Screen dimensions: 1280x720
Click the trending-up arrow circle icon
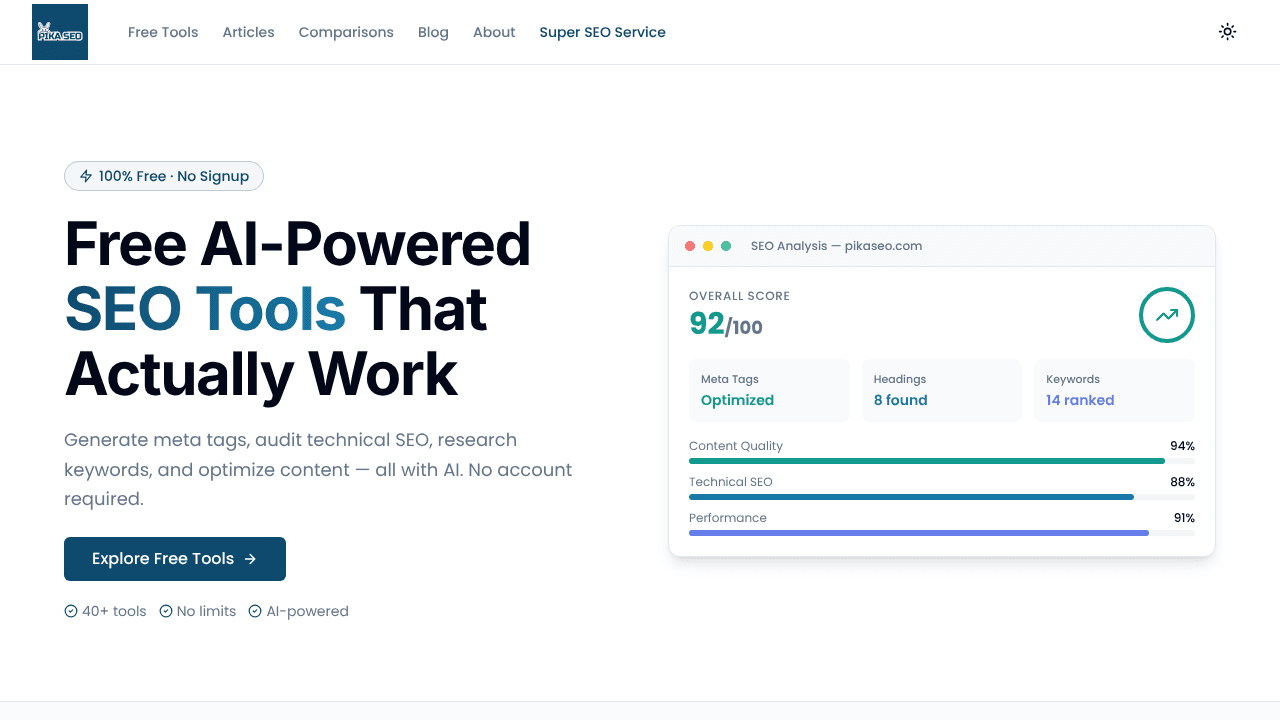click(1167, 315)
